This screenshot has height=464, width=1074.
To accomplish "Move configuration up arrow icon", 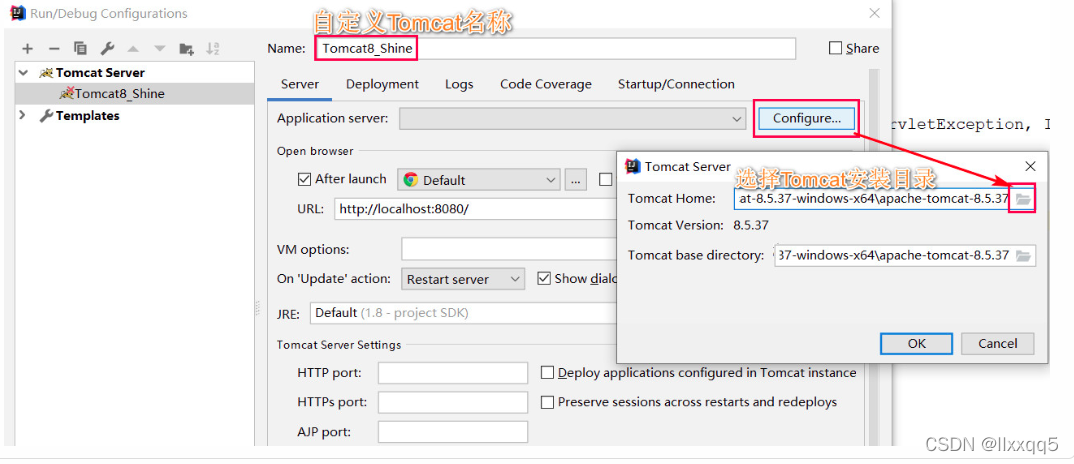I will [x=134, y=49].
